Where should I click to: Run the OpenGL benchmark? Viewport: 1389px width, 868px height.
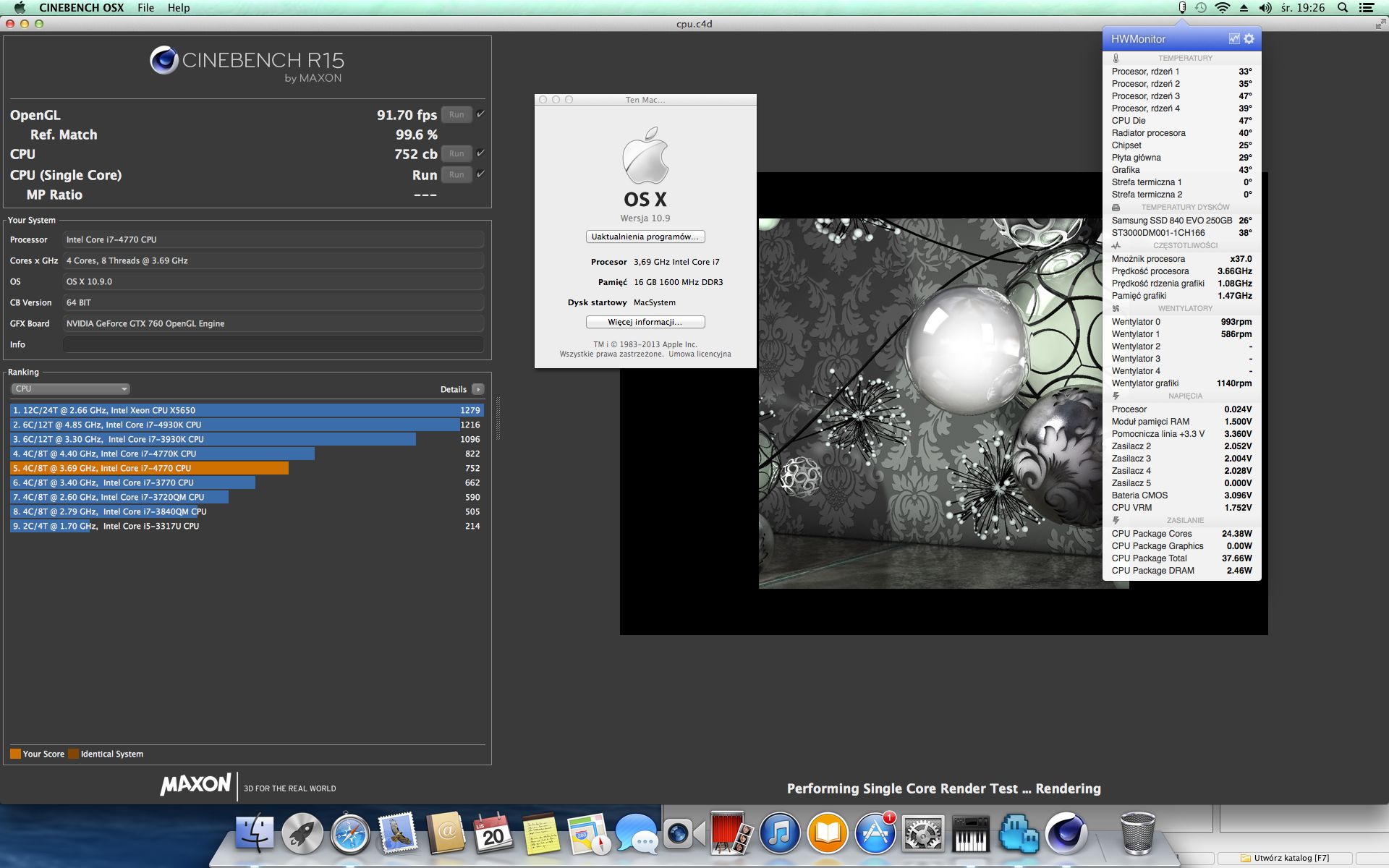click(456, 114)
